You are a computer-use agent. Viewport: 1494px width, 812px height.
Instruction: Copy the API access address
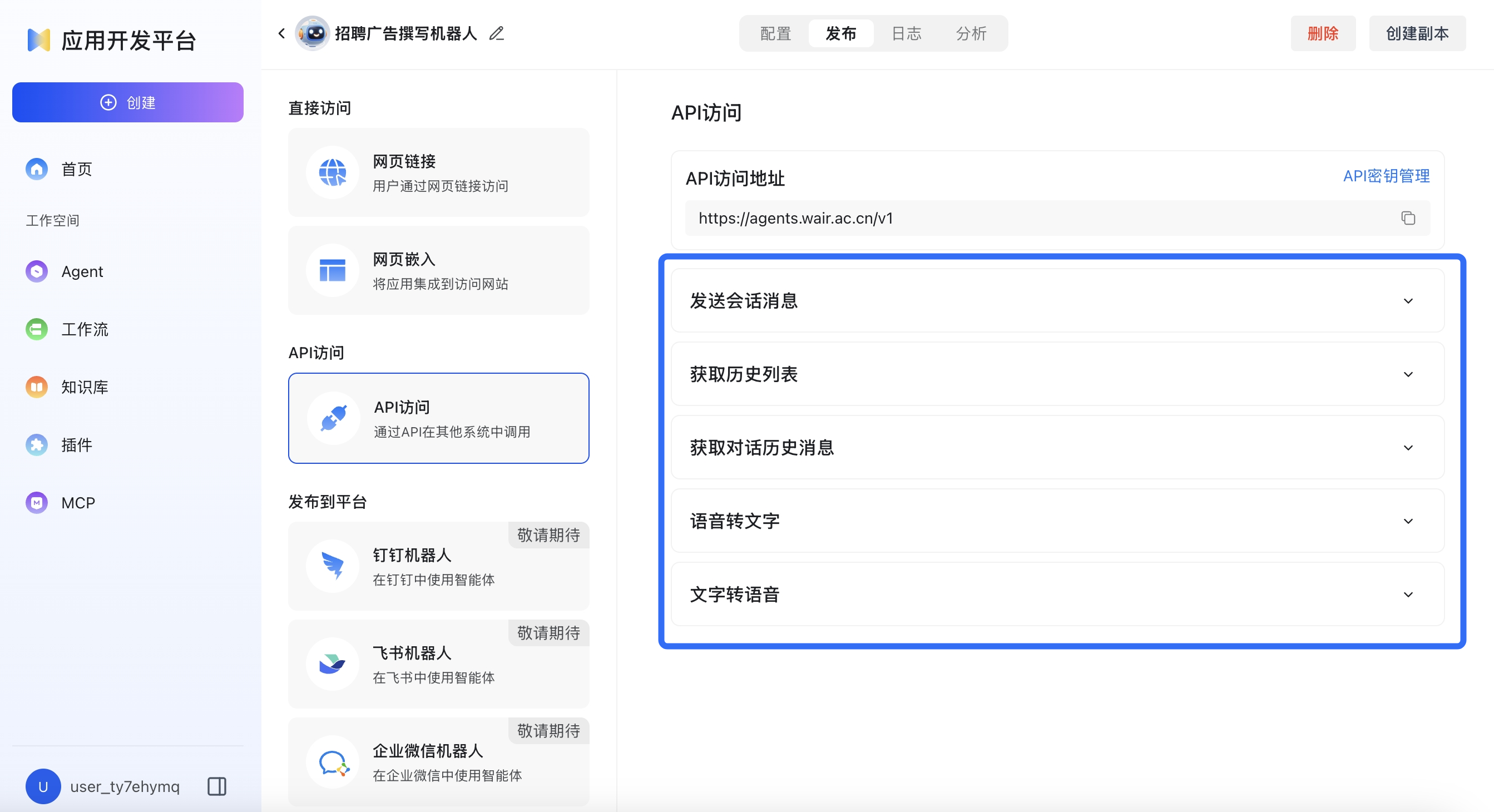click(x=1408, y=218)
